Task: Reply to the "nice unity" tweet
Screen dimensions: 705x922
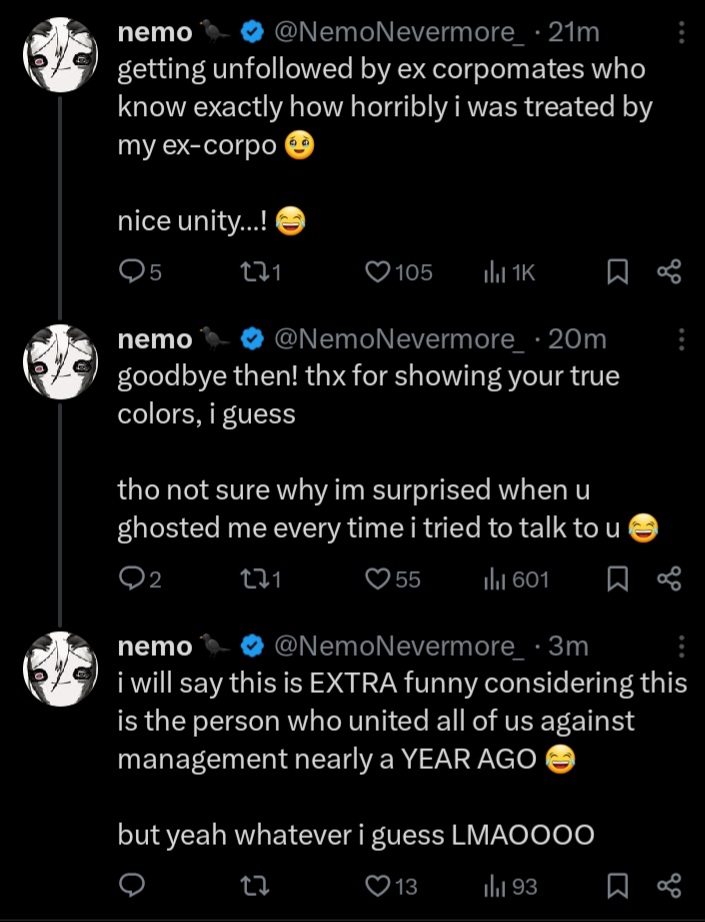Action: coord(132,272)
